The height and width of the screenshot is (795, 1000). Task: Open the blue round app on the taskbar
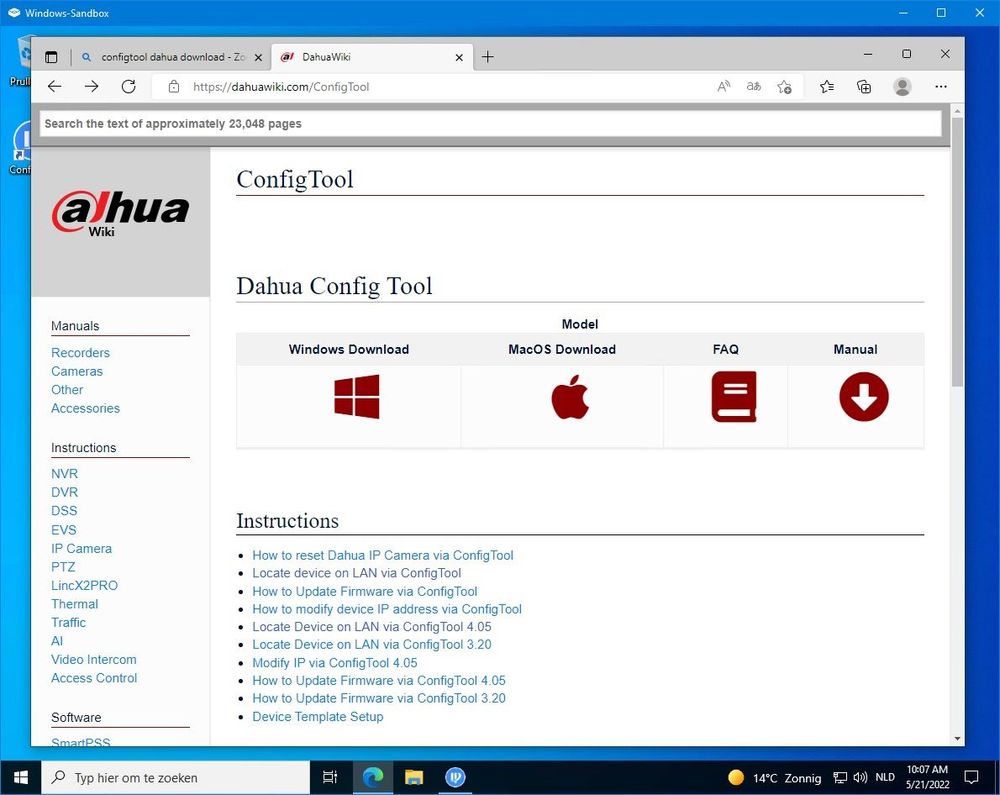pos(455,777)
